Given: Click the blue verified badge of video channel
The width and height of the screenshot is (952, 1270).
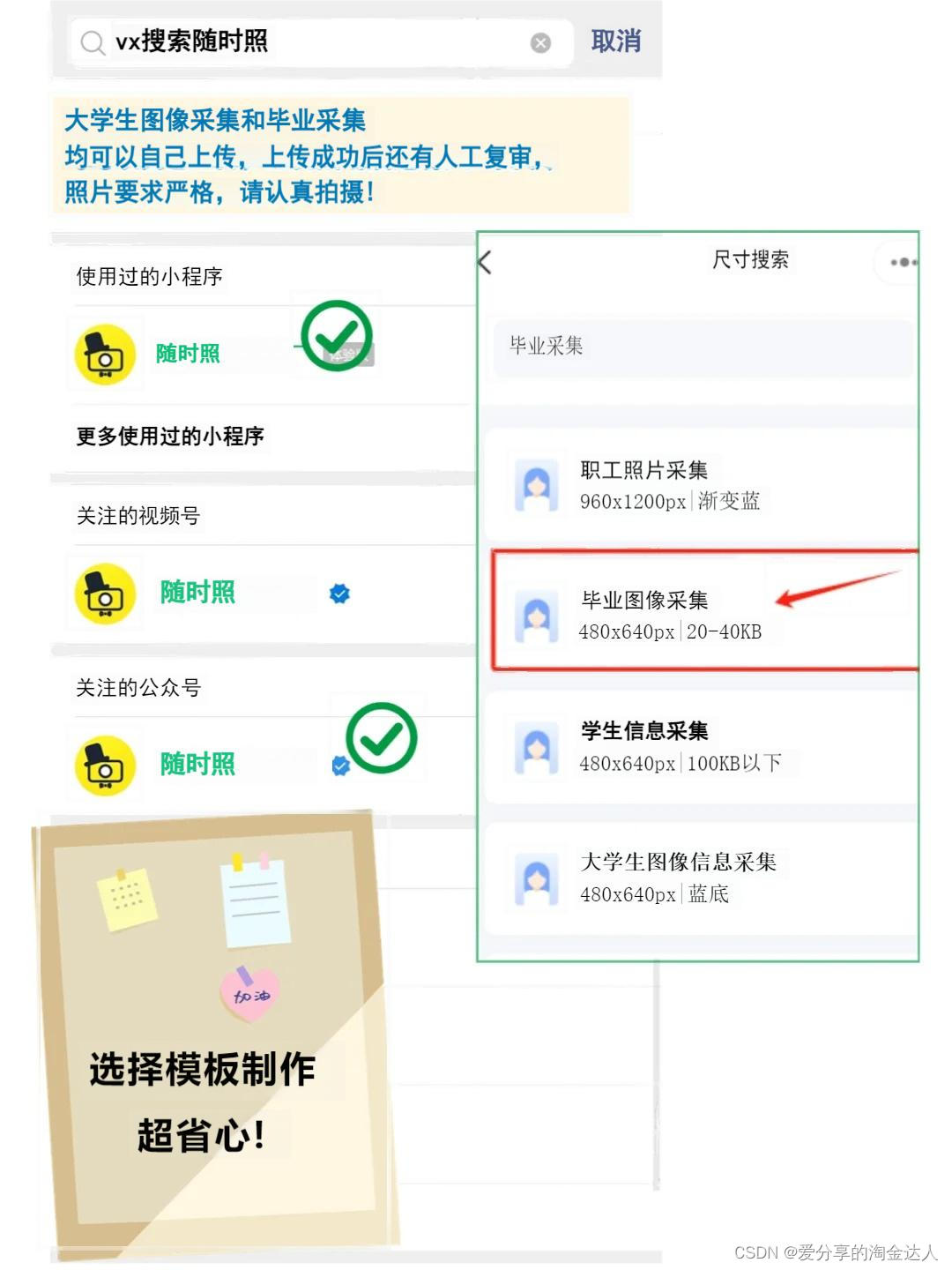Looking at the screenshot, I should click(x=339, y=594).
